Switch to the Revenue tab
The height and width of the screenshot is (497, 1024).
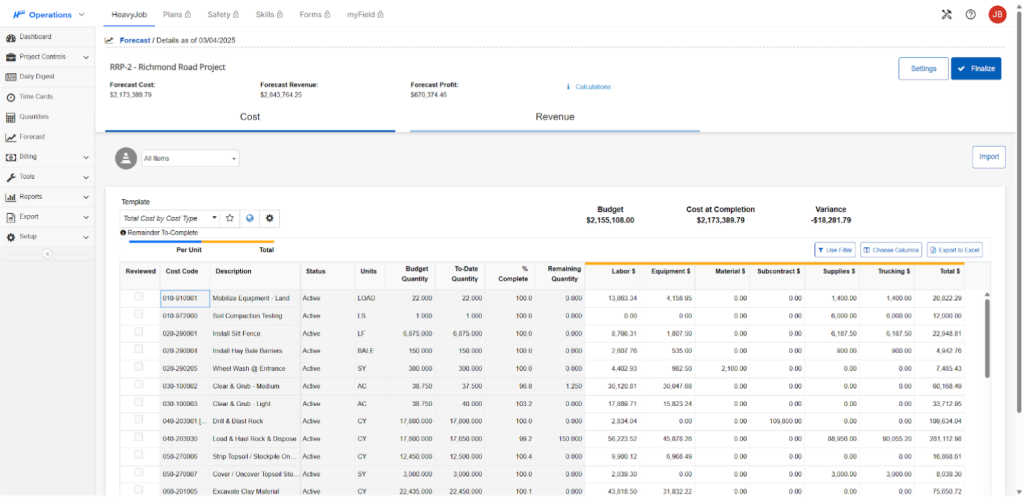tap(555, 117)
